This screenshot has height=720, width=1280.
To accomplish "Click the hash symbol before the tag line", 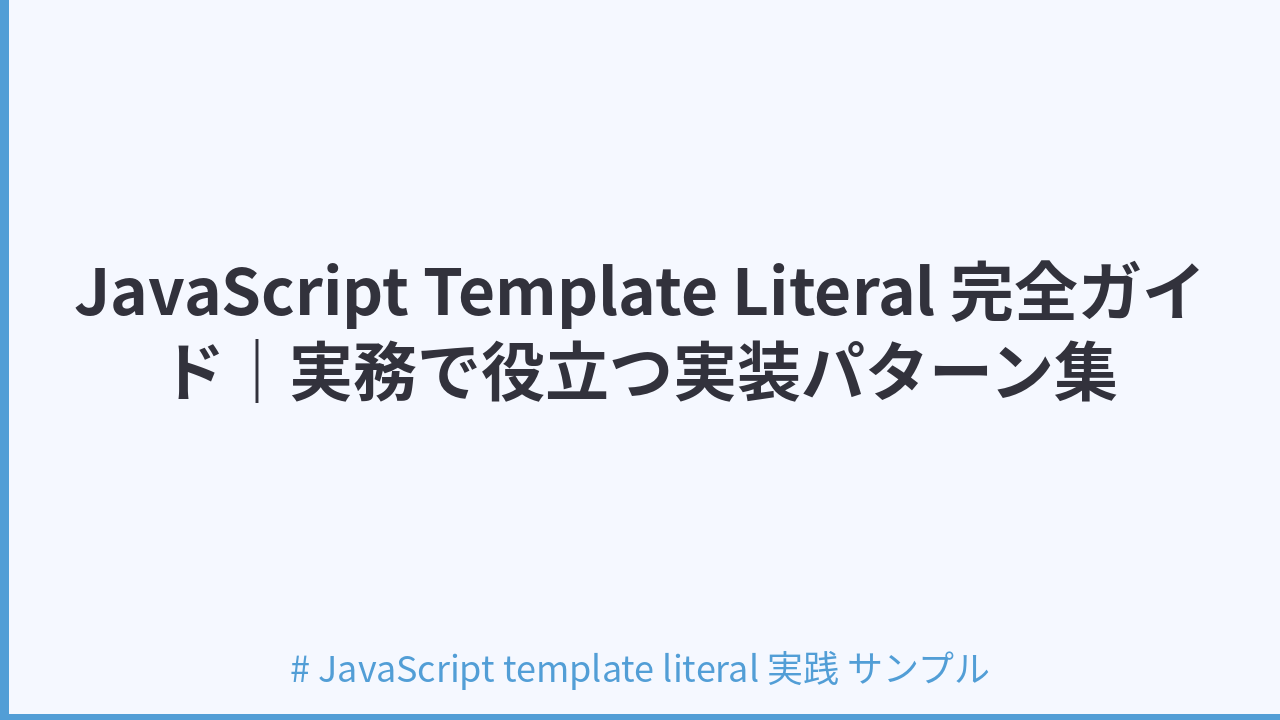I will (299, 669).
